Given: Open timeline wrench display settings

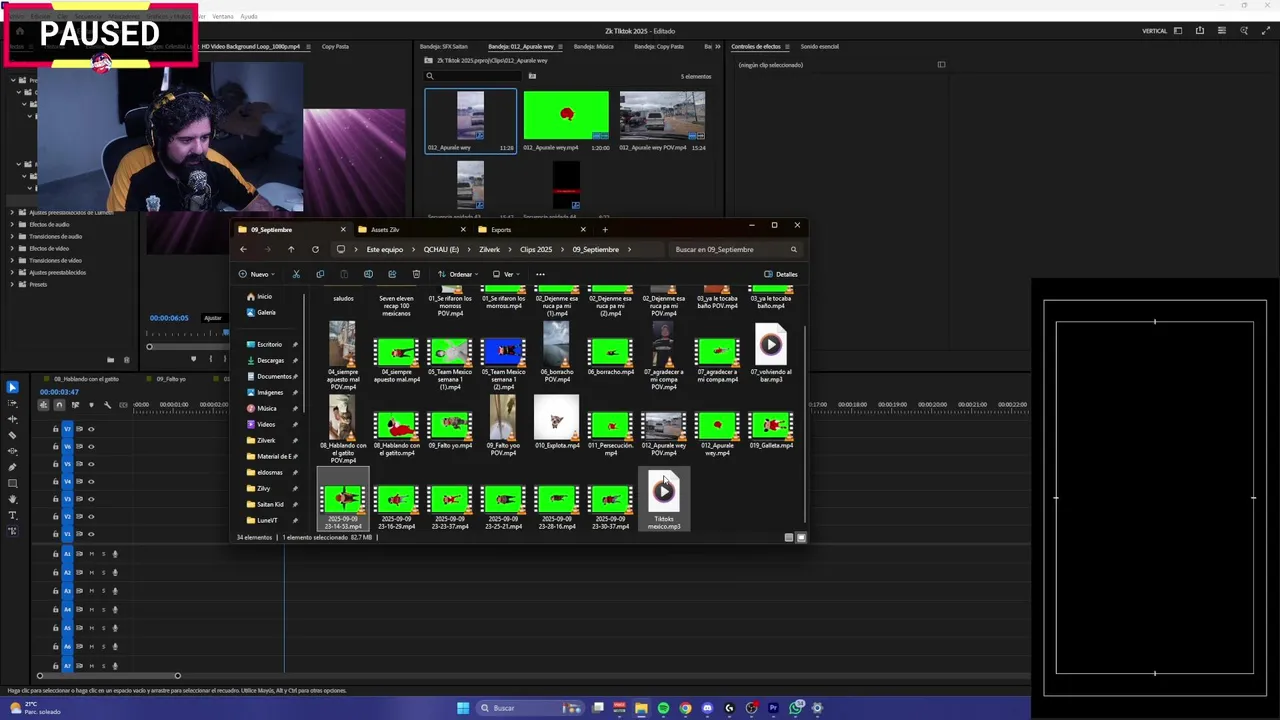Looking at the screenshot, I should (107, 405).
